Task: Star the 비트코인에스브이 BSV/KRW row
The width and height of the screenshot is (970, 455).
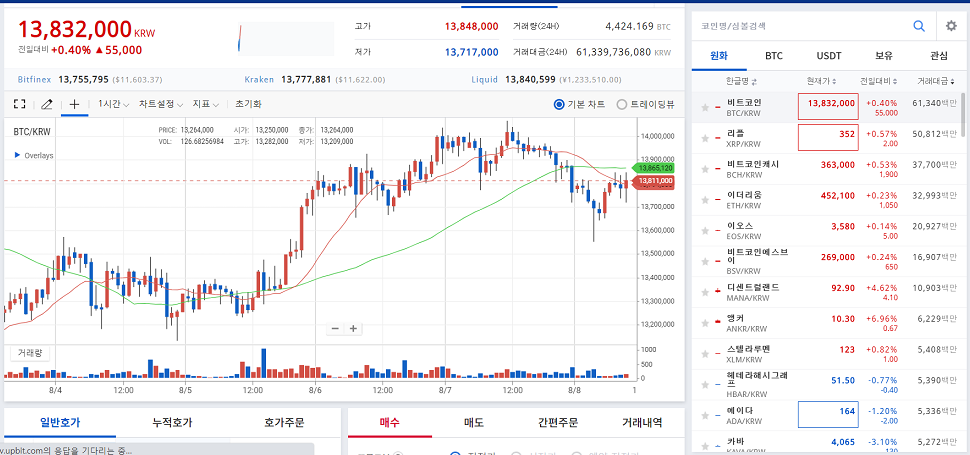Action: [704, 262]
